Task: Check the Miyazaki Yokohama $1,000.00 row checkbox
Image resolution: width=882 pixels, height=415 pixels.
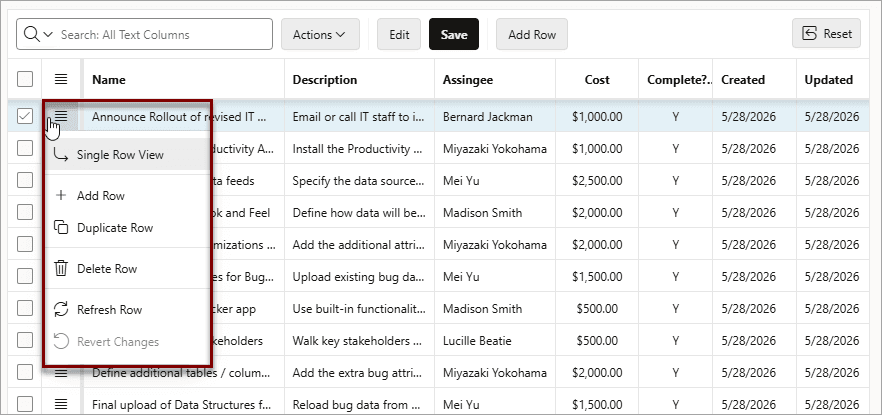Action: [25, 148]
